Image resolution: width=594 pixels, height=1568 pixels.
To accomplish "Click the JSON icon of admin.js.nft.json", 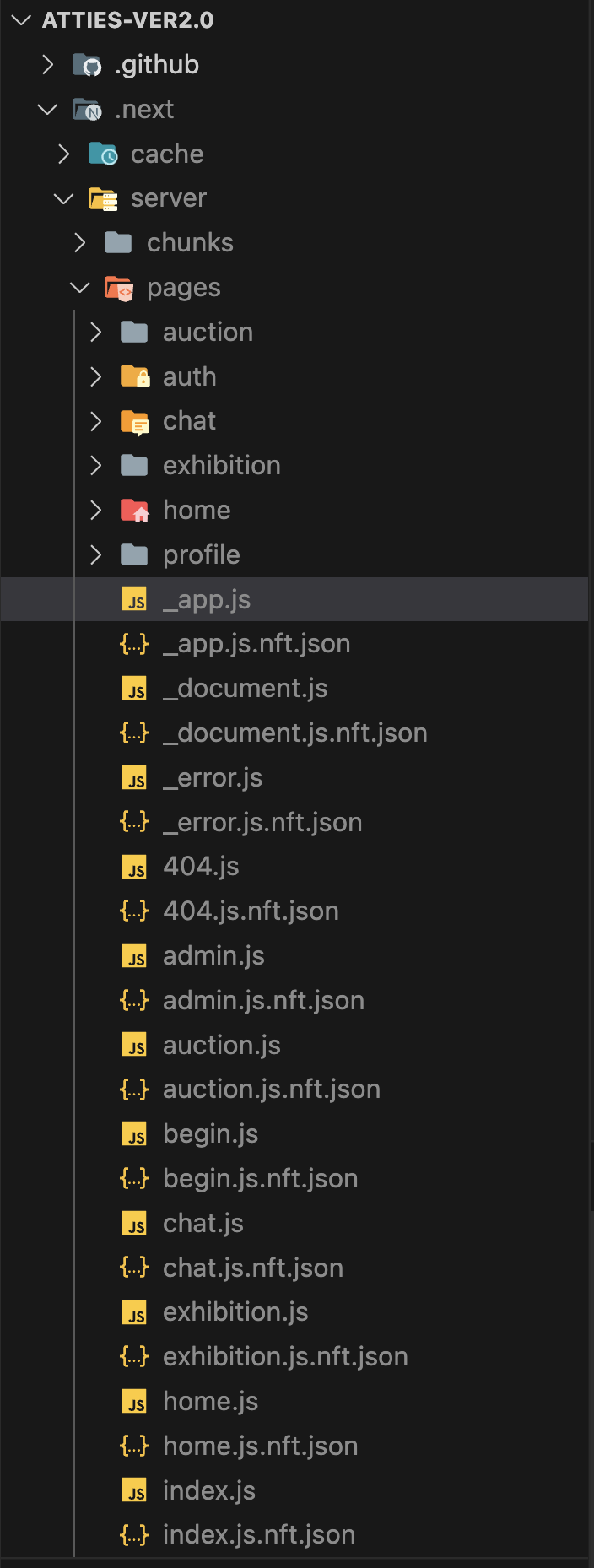I will coord(134,1000).
